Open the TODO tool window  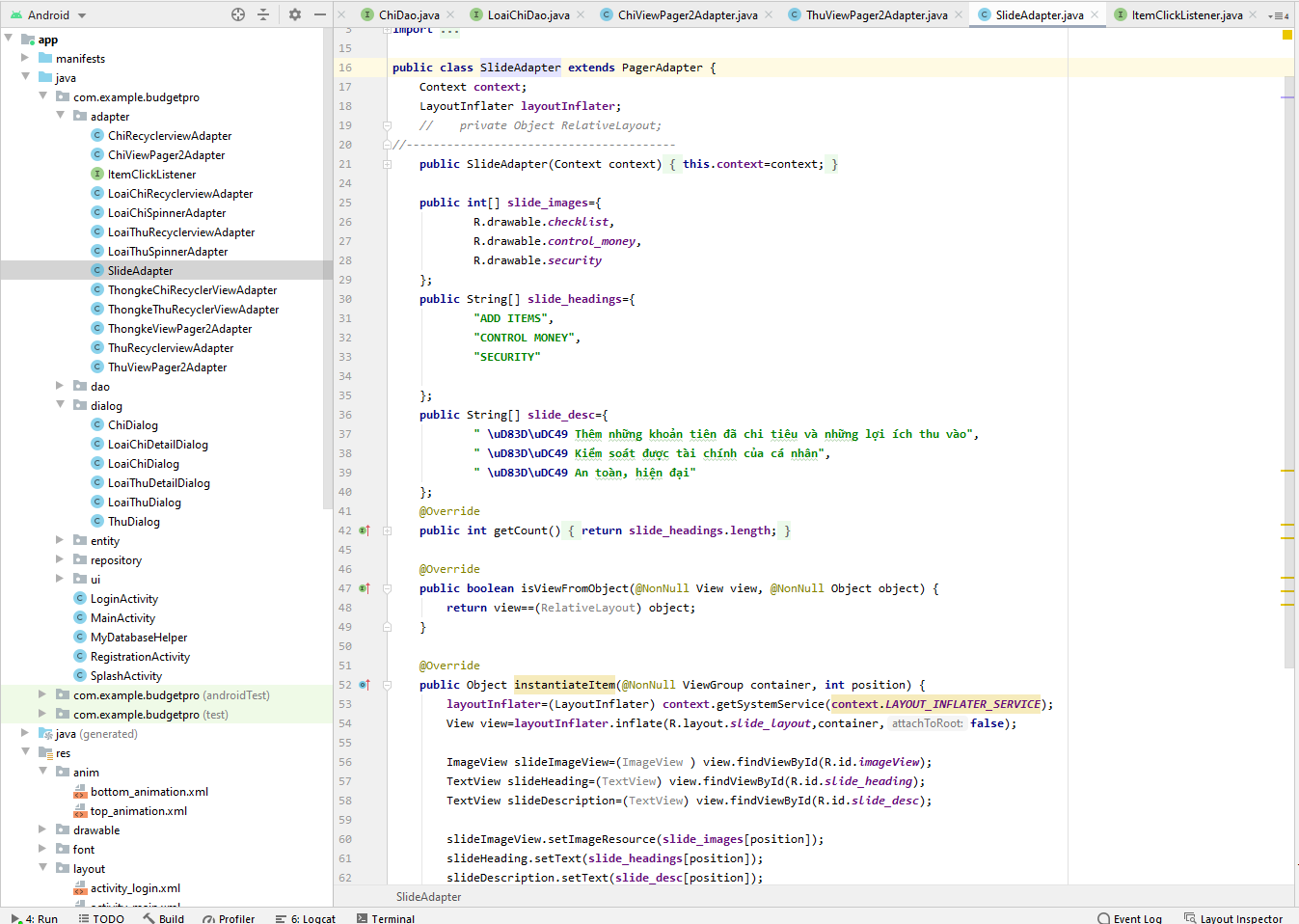(x=101, y=918)
